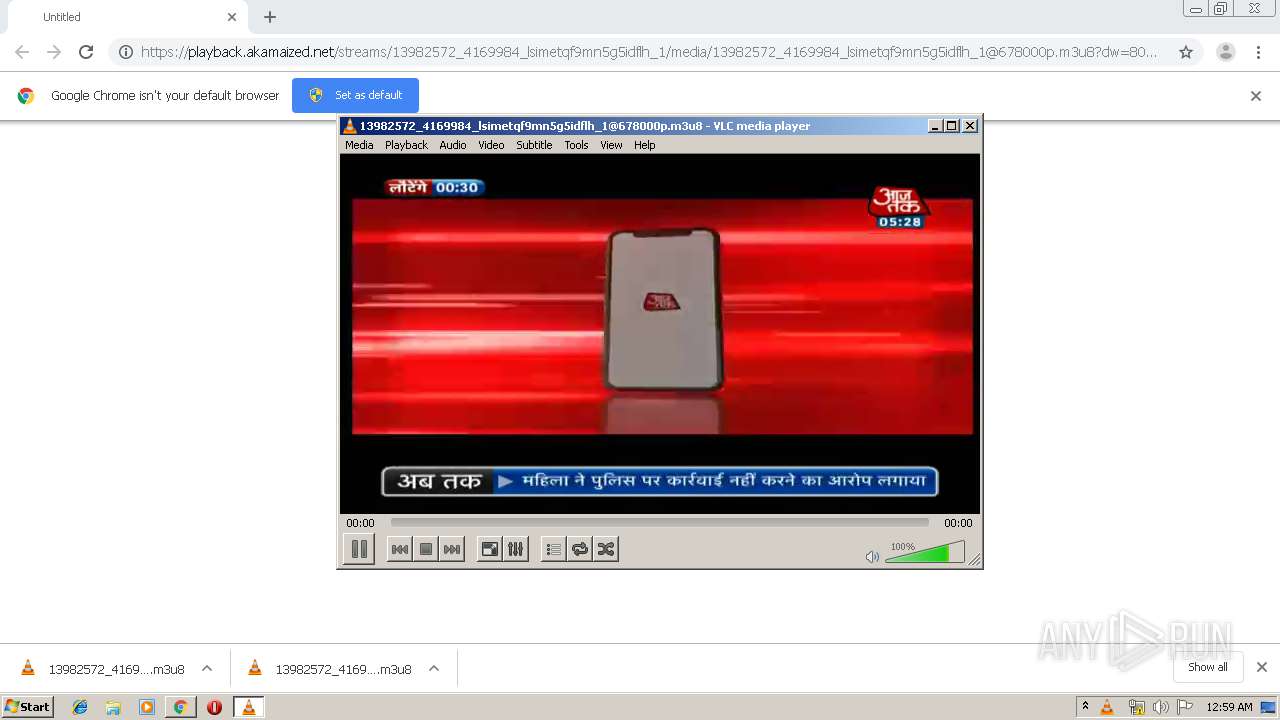Screen dimensions: 1280x720
Task: Click the taskbar clock 12:59 AM
Action: (x=1229, y=707)
